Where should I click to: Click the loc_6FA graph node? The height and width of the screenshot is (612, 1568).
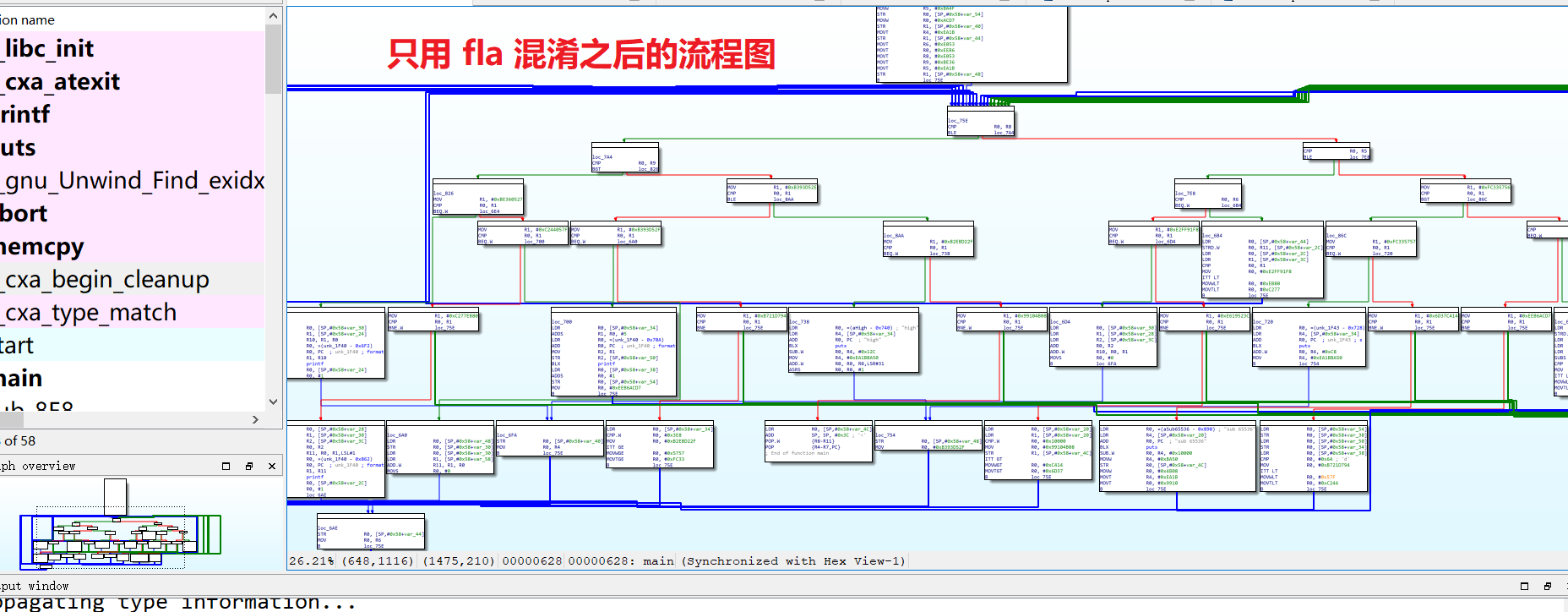(549, 440)
